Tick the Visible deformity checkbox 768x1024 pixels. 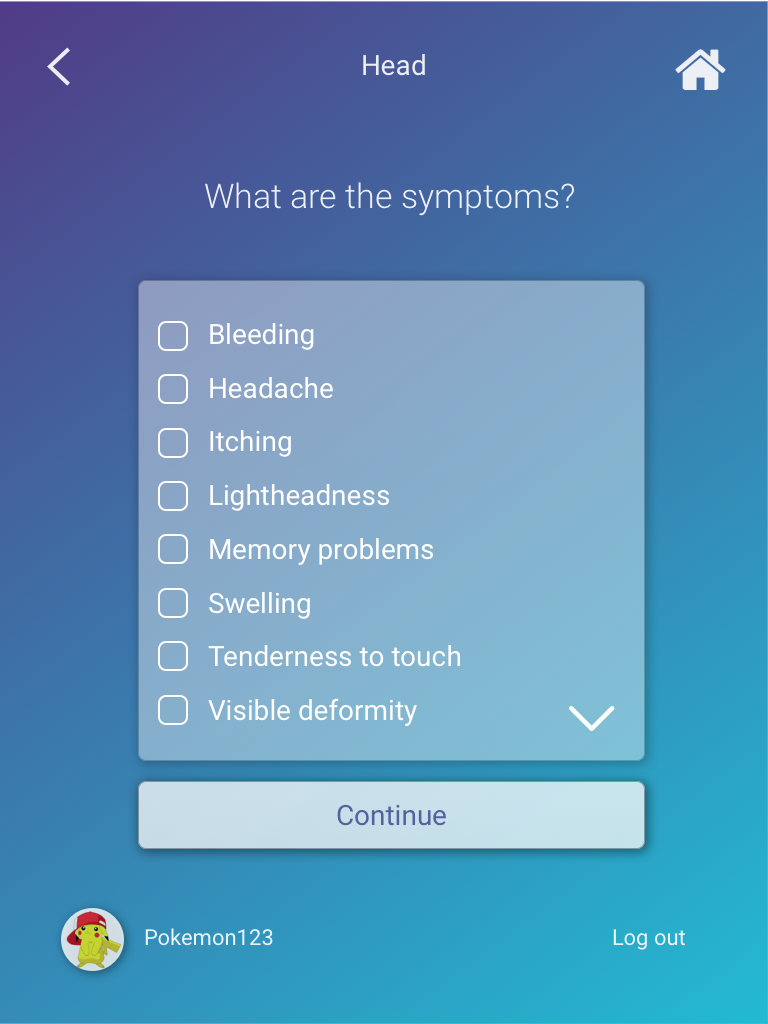(173, 710)
